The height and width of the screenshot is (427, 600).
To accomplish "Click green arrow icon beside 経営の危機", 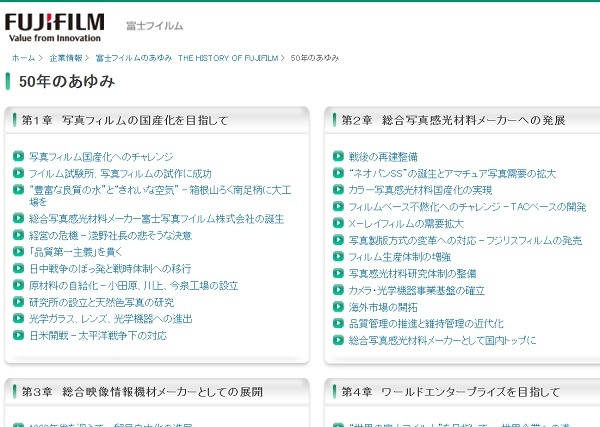I will click(x=18, y=235).
